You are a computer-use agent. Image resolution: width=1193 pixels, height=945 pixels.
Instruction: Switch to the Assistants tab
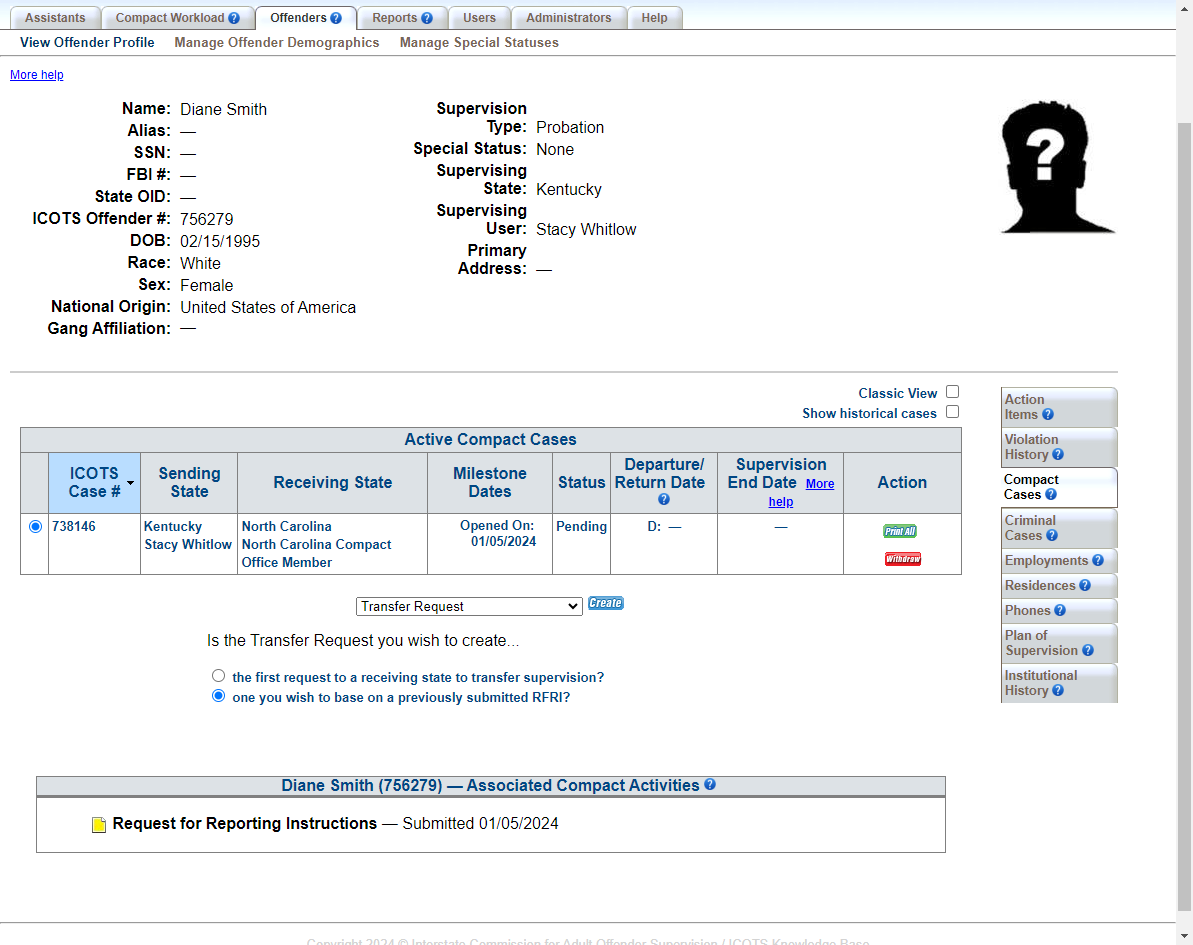tap(55, 18)
